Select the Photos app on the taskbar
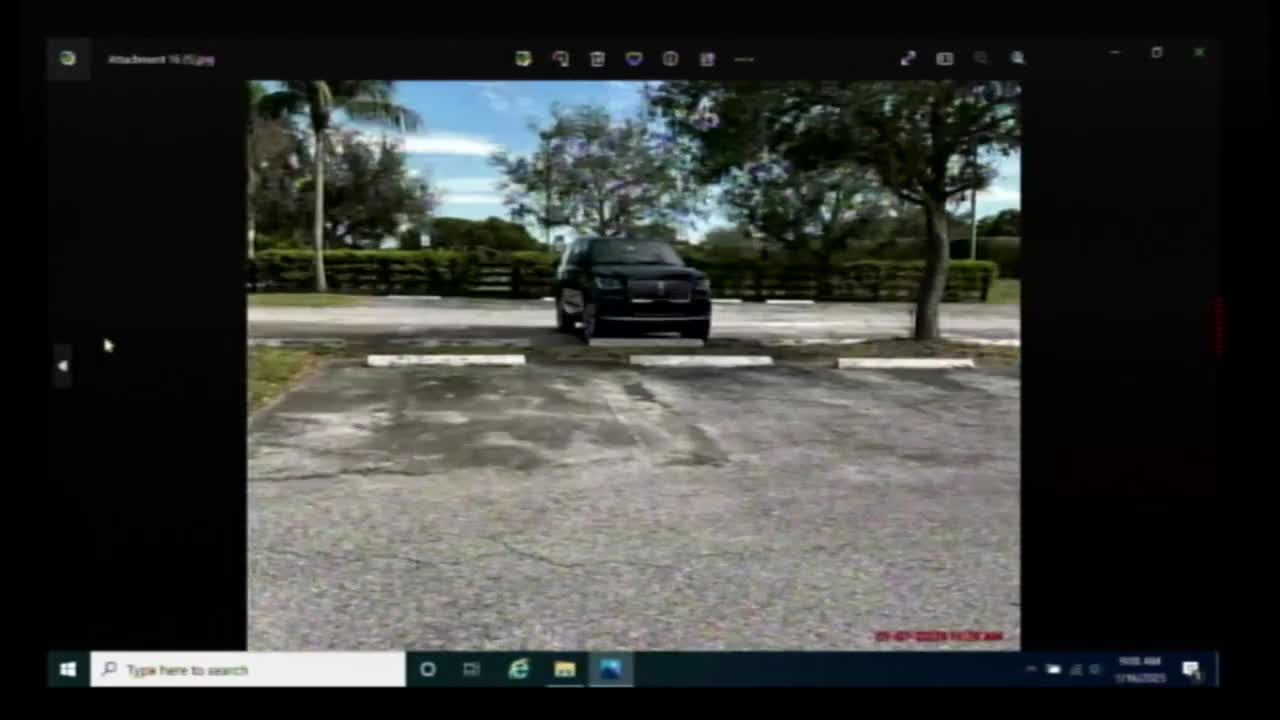Screen dimensions: 1280x720 (611, 669)
